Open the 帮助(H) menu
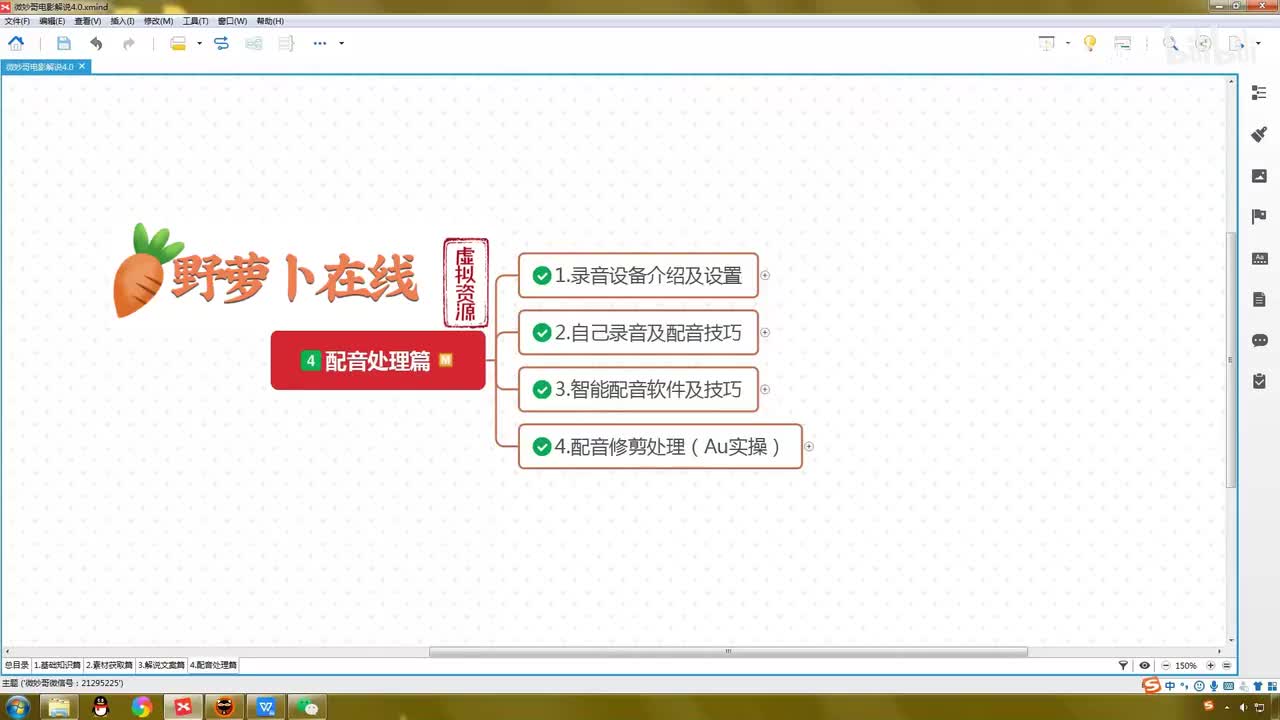 [x=270, y=21]
